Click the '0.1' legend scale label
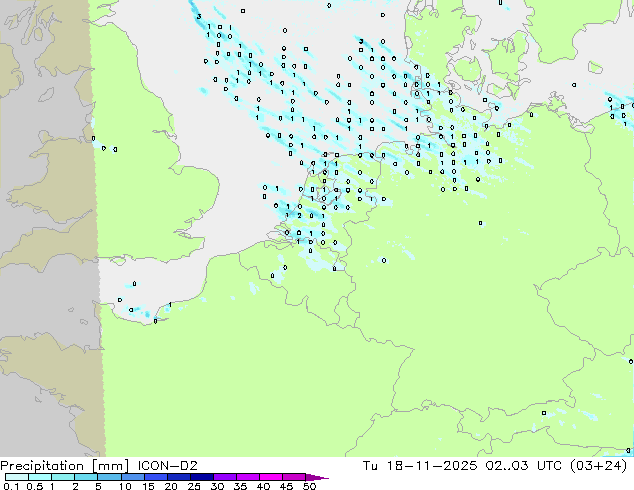Screen dimensions: 634x490 11,486
